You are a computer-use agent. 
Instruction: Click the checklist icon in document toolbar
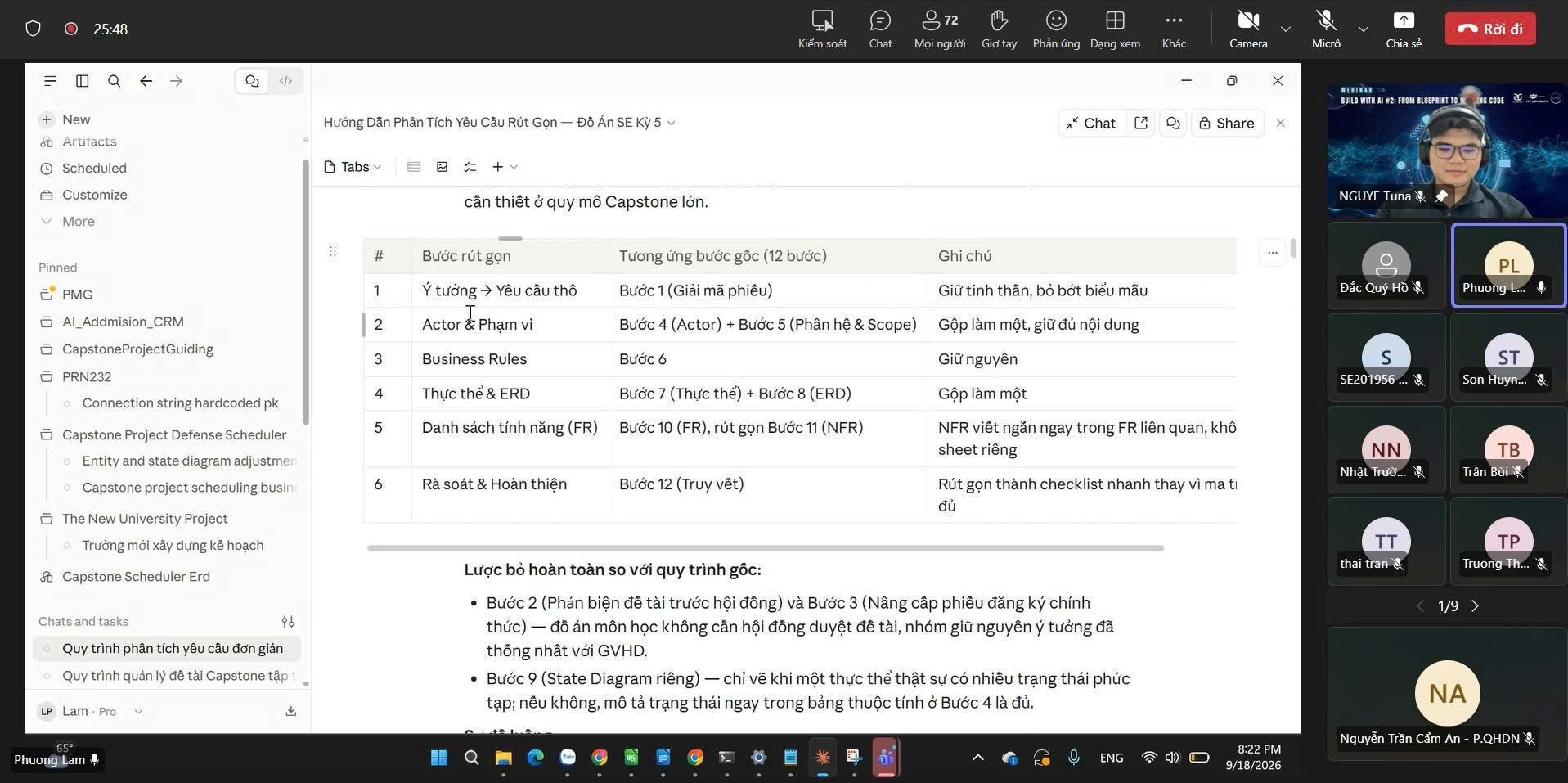click(470, 167)
